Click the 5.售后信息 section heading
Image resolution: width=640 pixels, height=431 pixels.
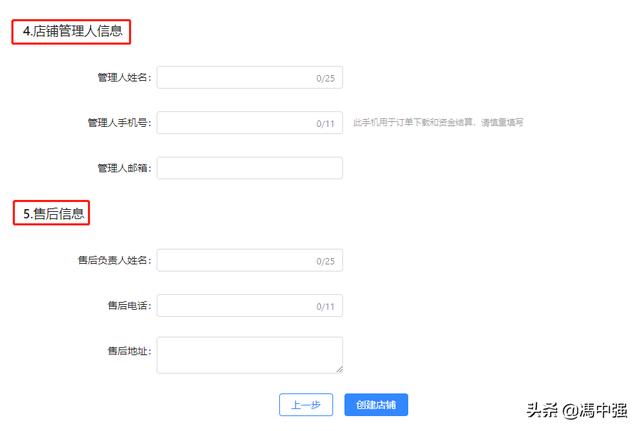point(53,213)
